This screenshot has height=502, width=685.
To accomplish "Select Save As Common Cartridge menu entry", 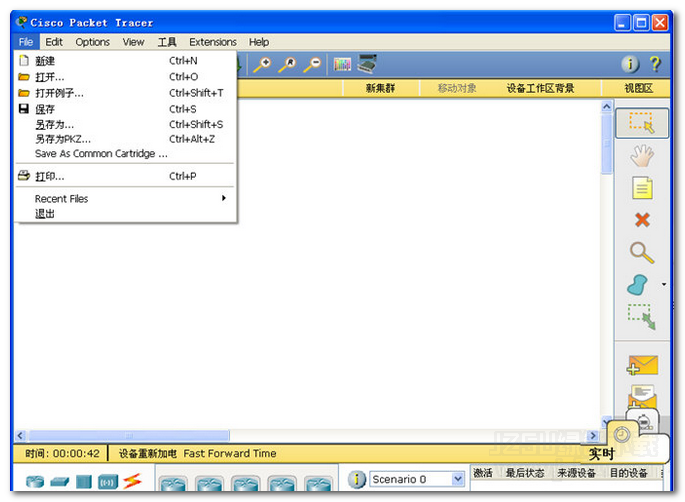I will (x=126, y=153).
